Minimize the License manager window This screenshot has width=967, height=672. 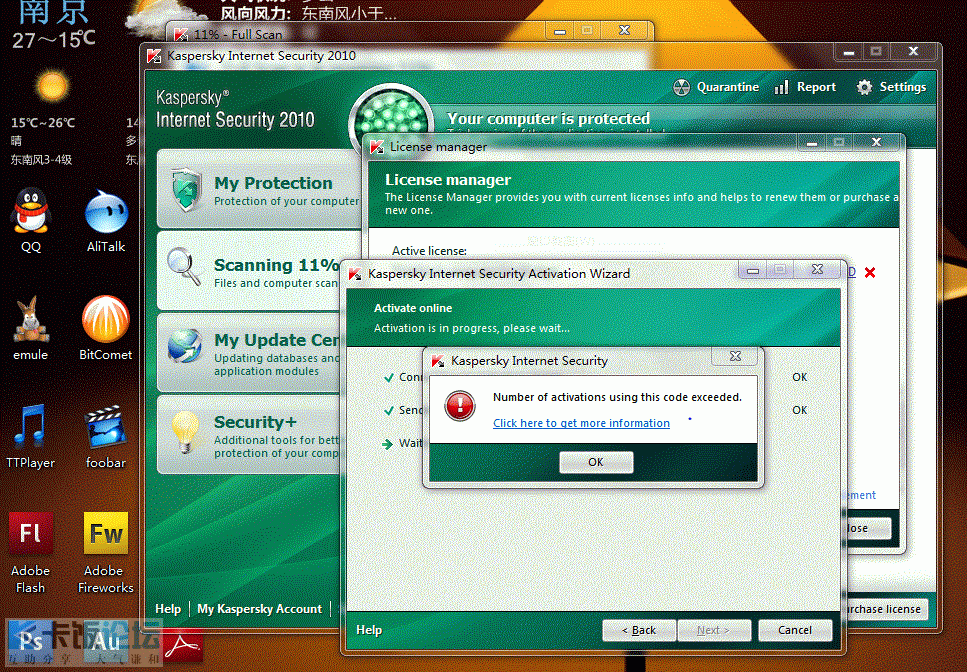coord(812,143)
